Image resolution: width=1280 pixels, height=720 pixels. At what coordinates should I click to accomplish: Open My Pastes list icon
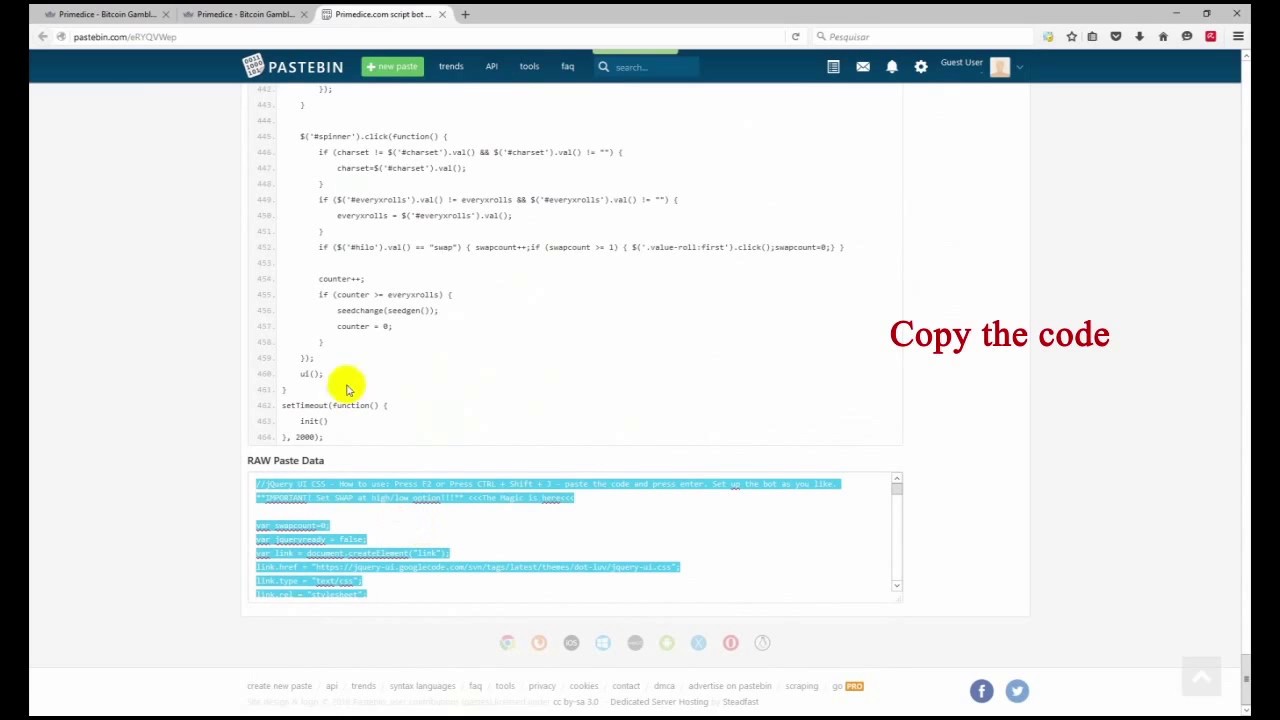(x=833, y=67)
